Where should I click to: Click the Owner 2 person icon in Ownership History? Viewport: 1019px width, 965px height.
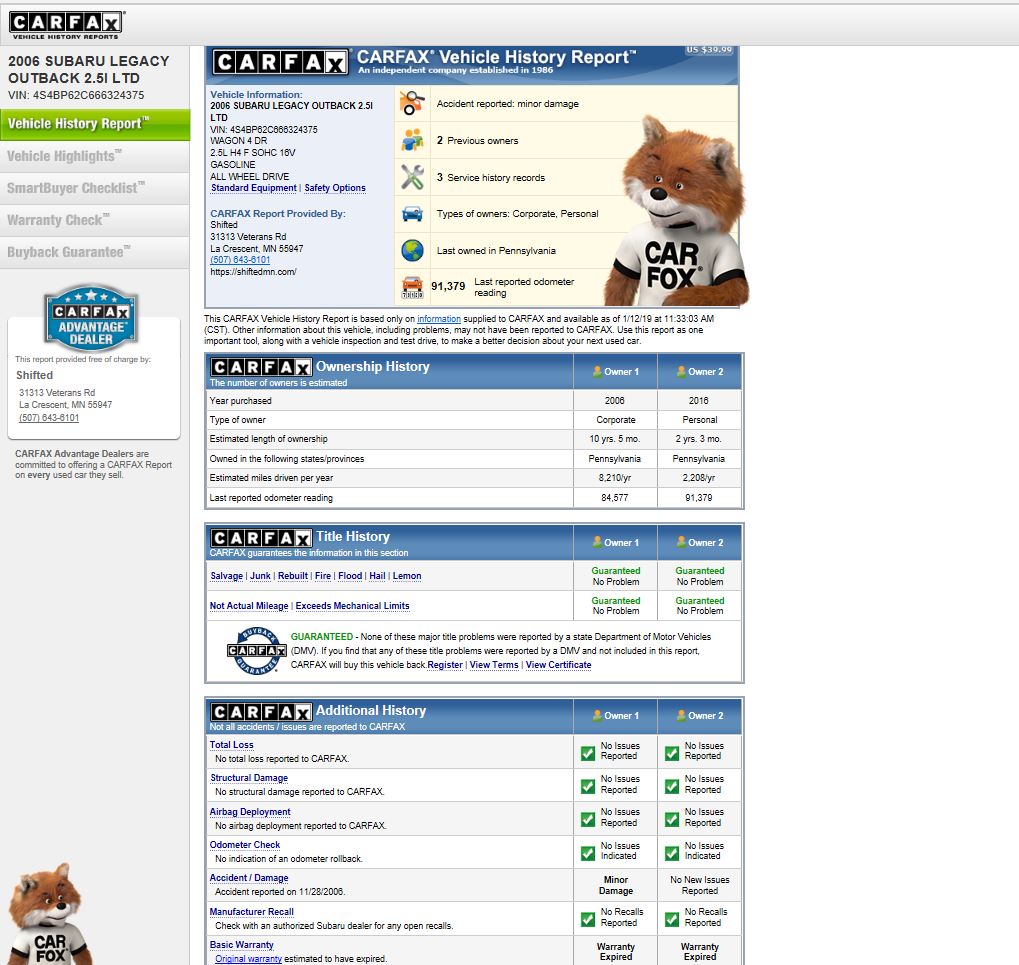click(681, 372)
